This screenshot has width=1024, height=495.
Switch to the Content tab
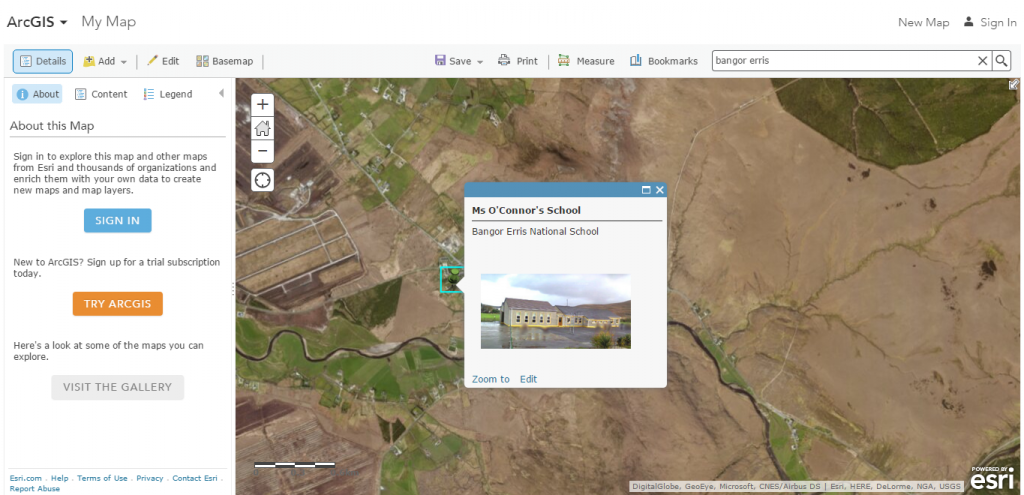pyautogui.click(x=101, y=94)
